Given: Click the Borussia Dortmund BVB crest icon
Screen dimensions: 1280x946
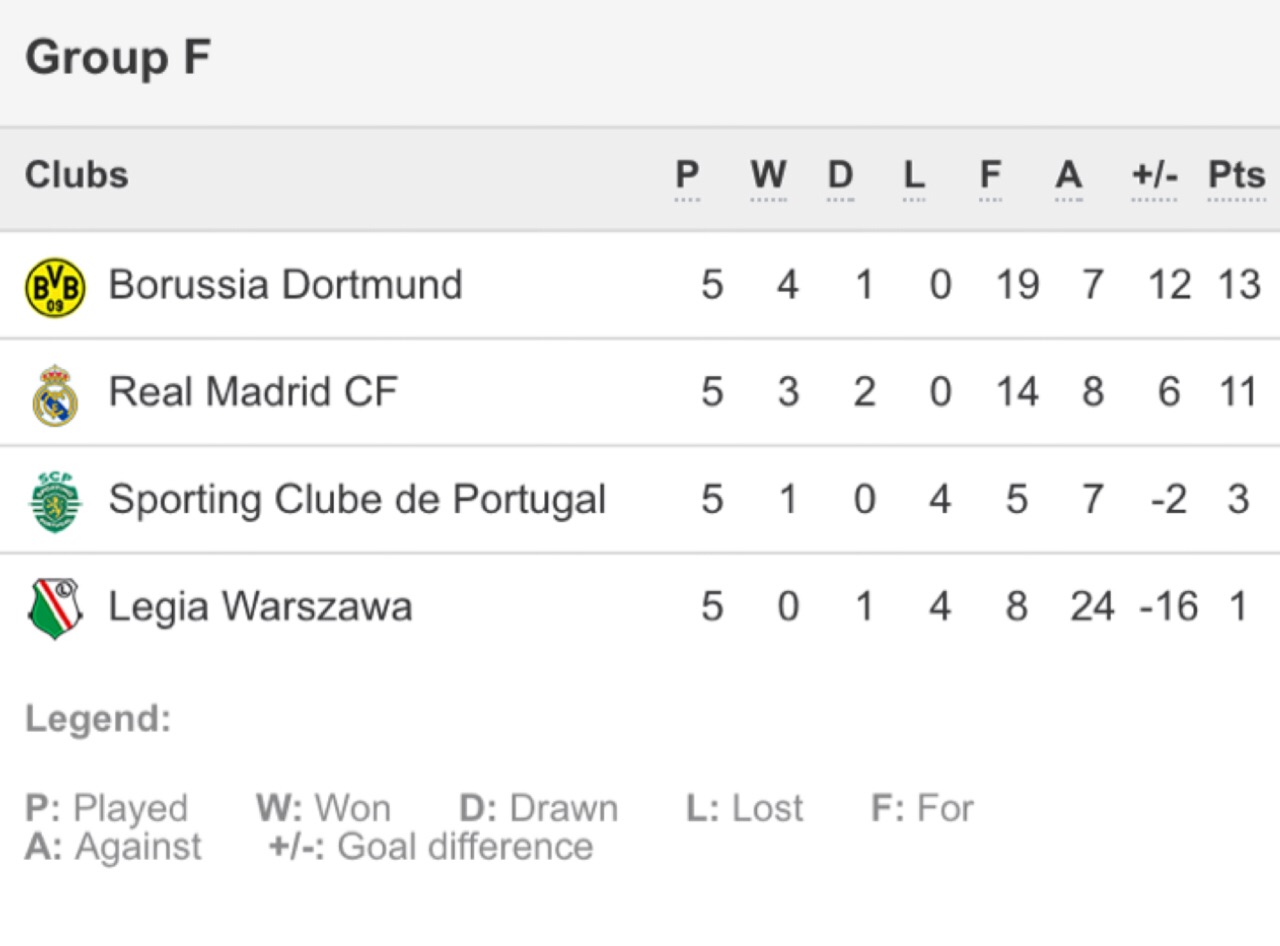Looking at the screenshot, I should point(55,287).
